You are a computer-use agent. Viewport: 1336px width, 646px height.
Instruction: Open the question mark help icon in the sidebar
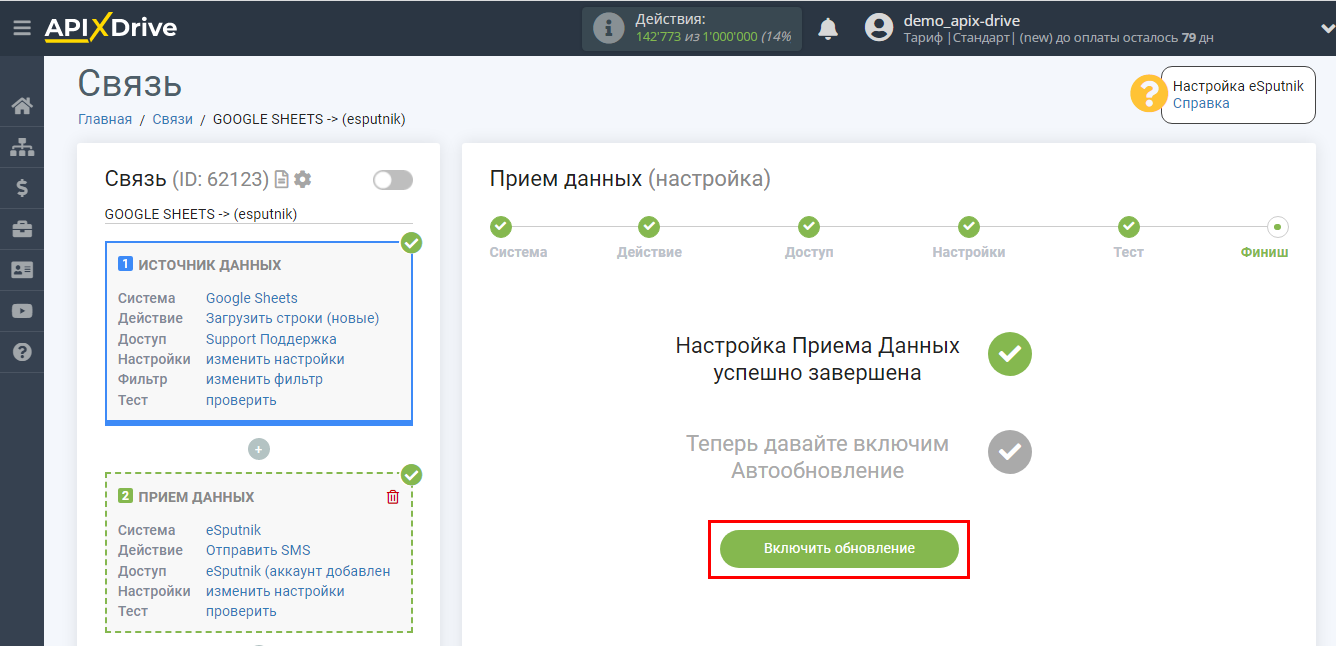tap(22, 352)
